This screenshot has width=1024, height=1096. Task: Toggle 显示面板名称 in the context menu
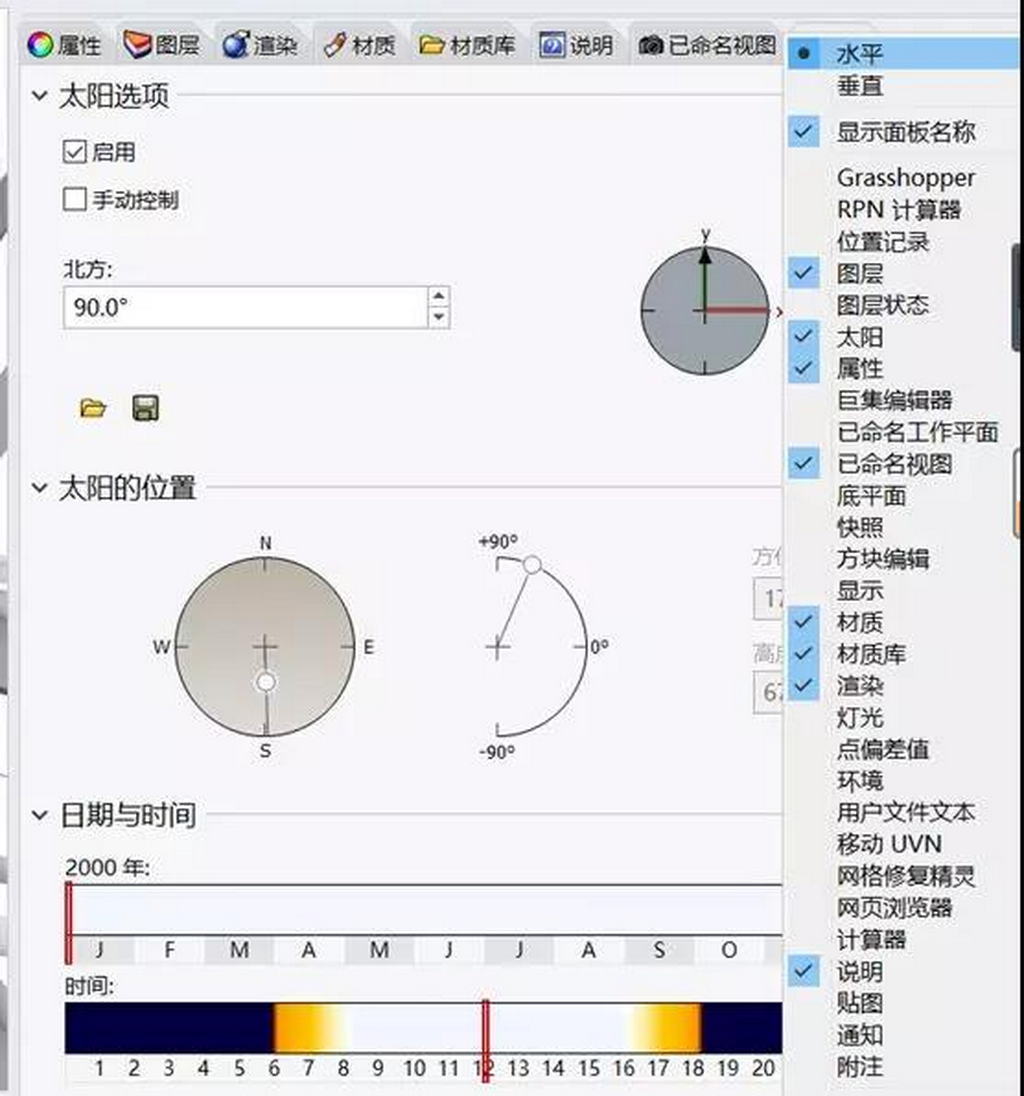coord(905,132)
